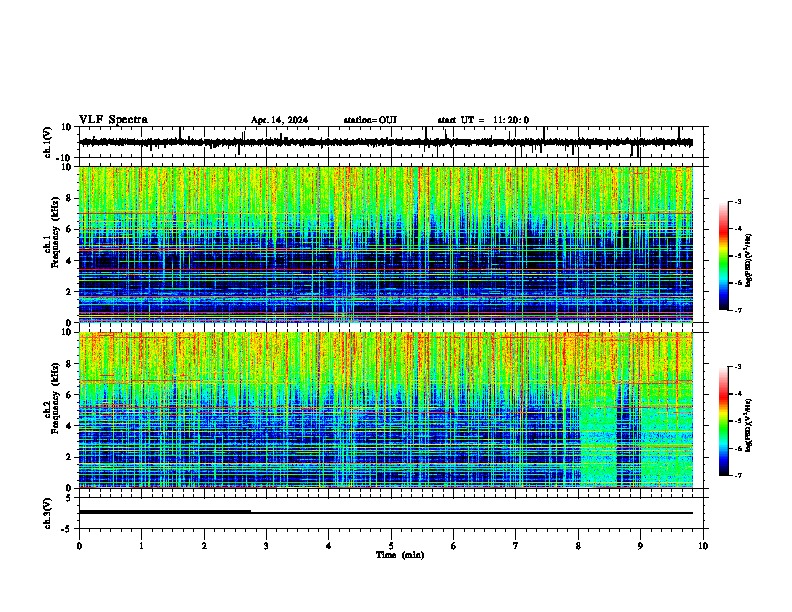The height and width of the screenshot is (612, 792).
Task: Click the "start UT = 11:20:0" text
Action: [483, 120]
